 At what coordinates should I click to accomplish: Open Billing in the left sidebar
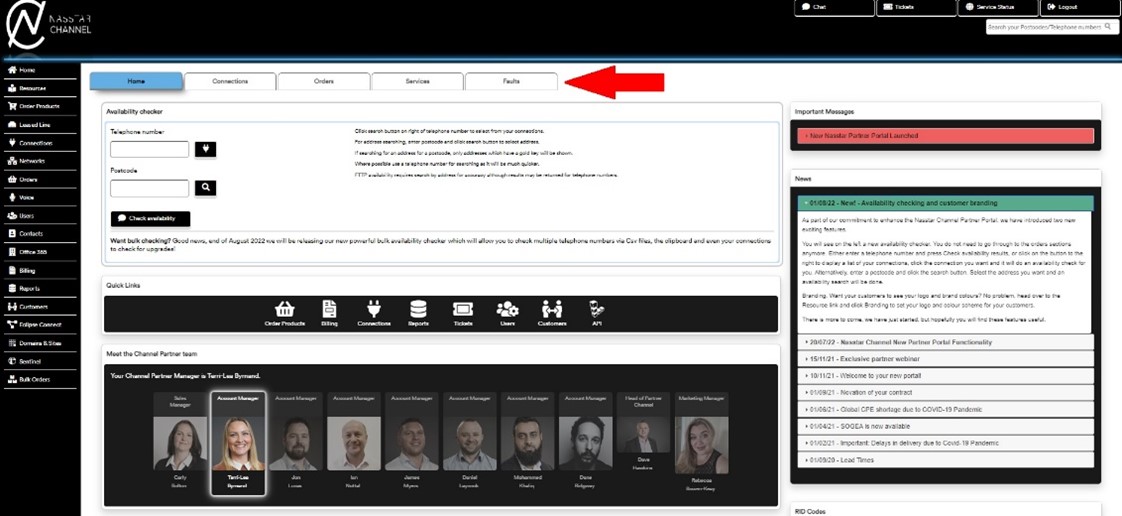pyautogui.click(x=39, y=271)
